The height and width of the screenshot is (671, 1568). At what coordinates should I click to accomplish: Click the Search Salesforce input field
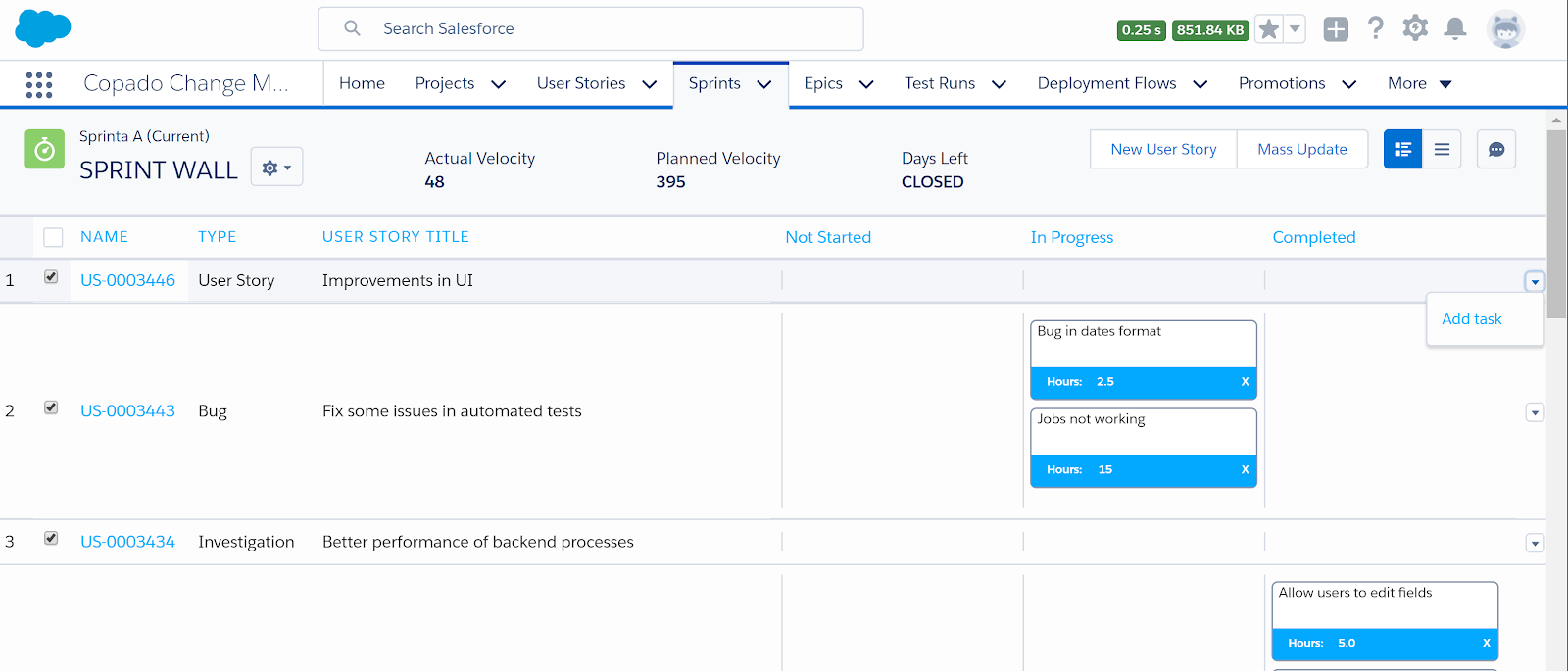[591, 28]
